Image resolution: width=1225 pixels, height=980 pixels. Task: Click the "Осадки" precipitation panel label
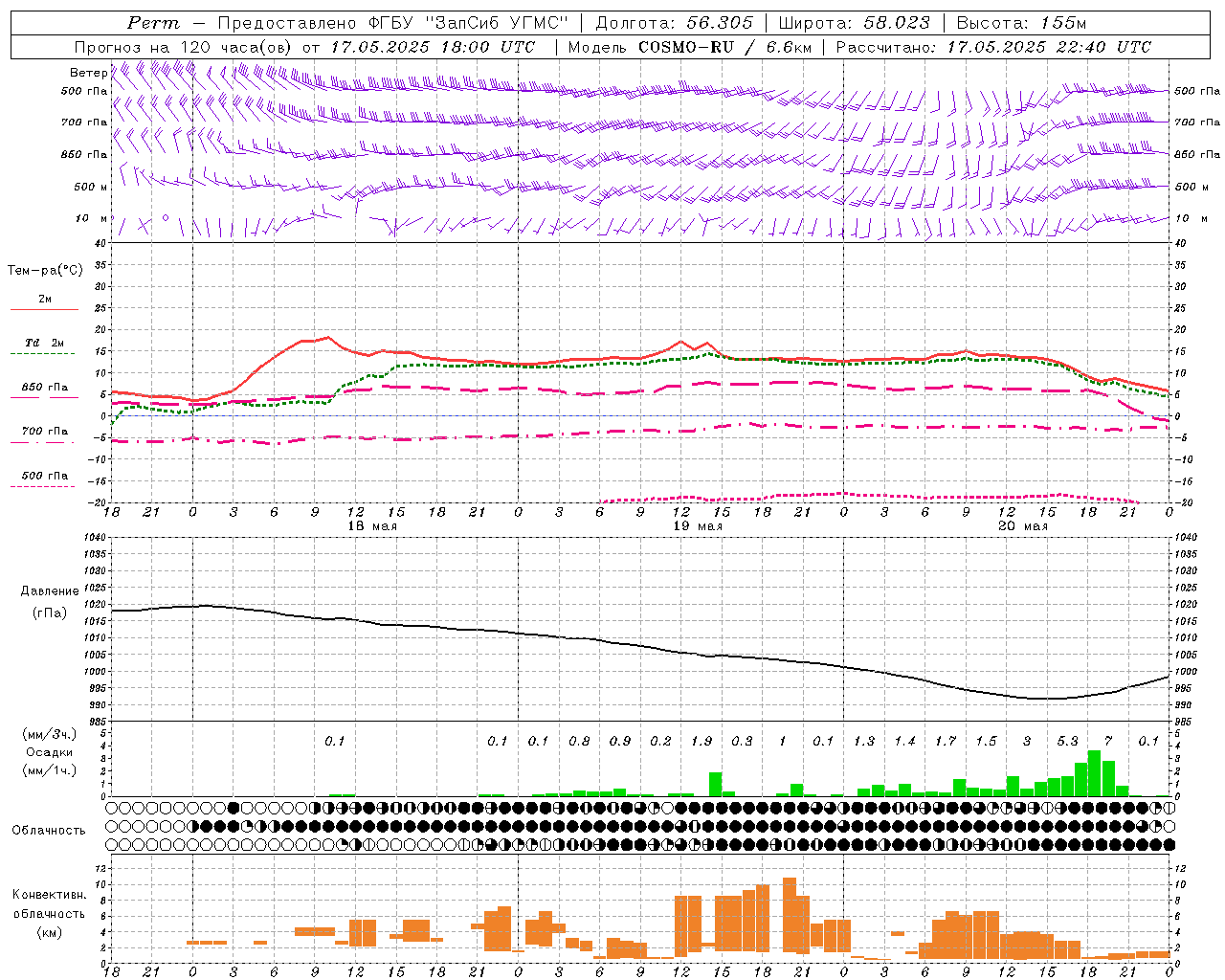pos(49,753)
